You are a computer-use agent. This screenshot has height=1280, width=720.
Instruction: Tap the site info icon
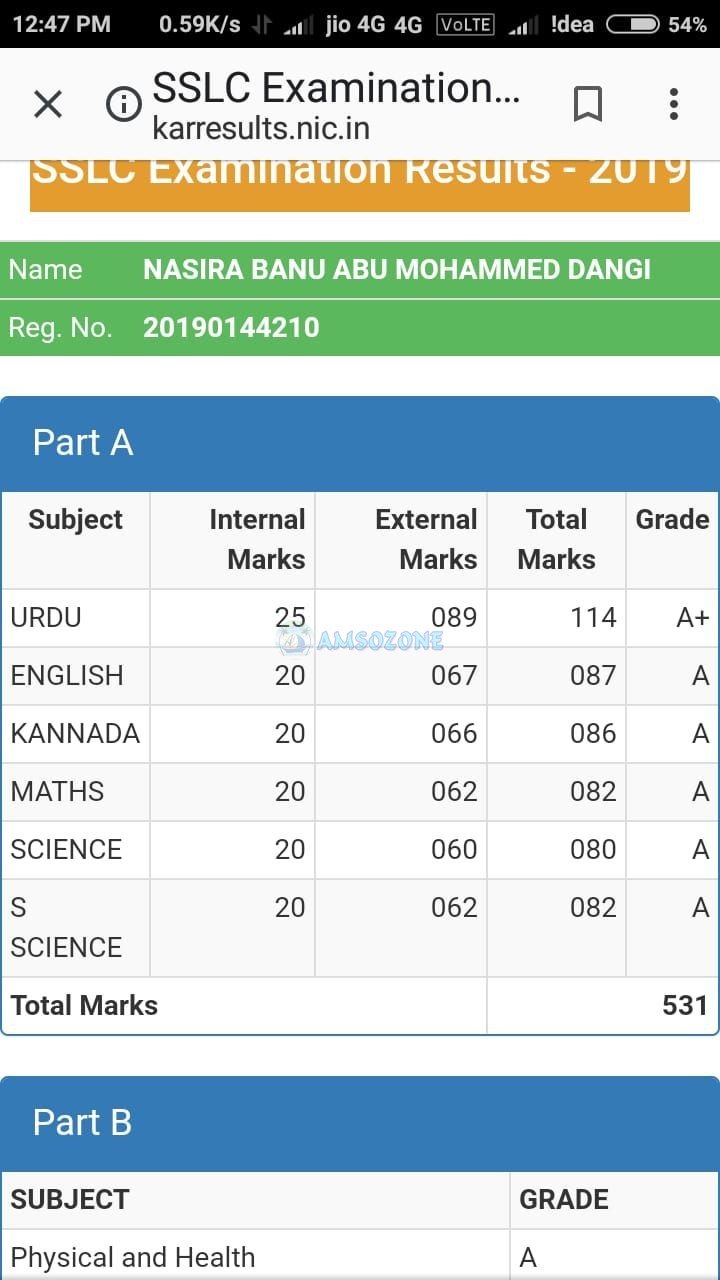point(124,104)
